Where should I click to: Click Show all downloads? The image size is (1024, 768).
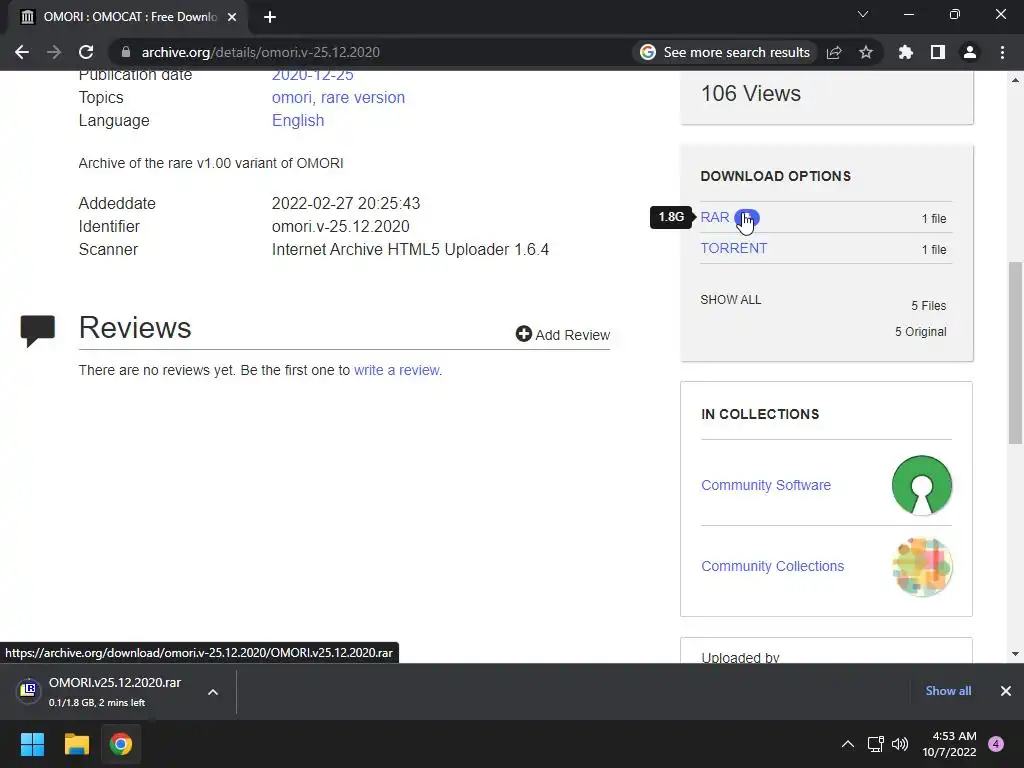948,691
